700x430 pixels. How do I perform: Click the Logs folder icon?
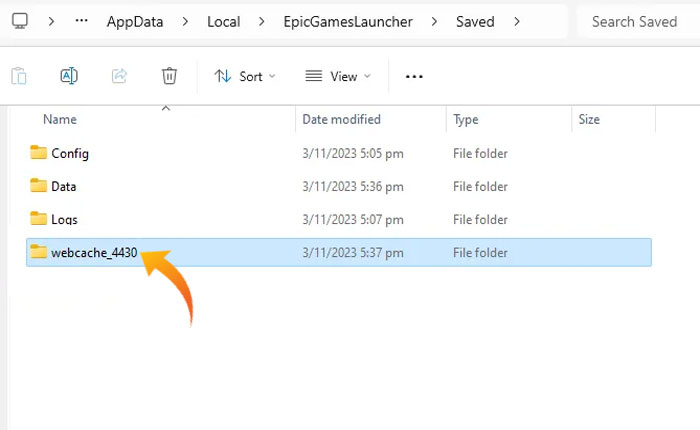point(39,219)
